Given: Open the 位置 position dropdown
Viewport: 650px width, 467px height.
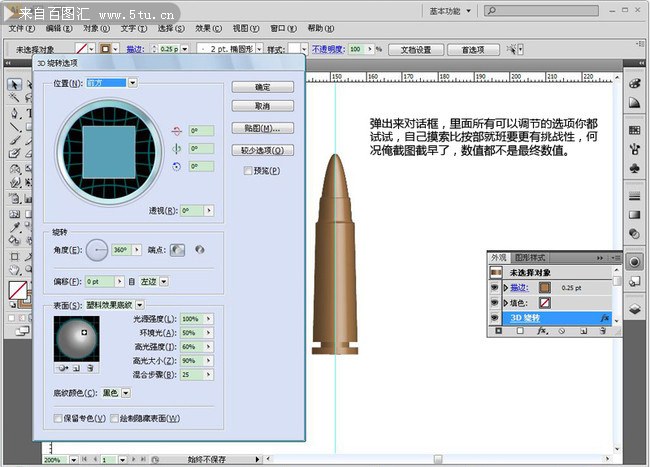Looking at the screenshot, I should point(132,83).
